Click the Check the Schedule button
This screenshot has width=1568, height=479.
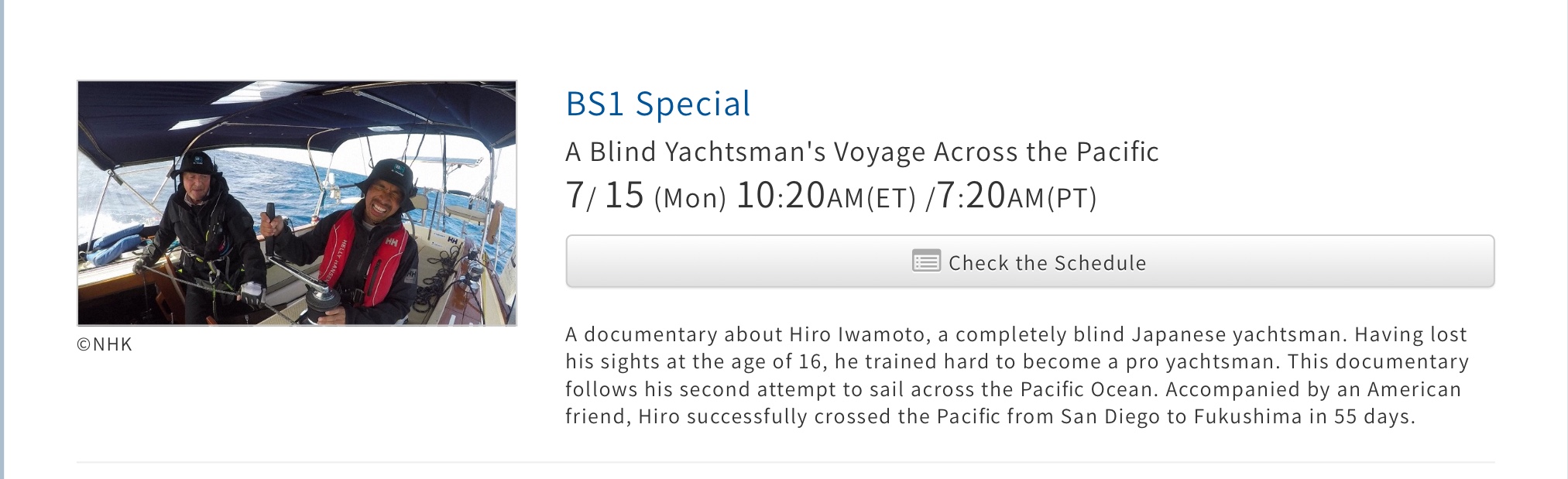[x=1029, y=262]
